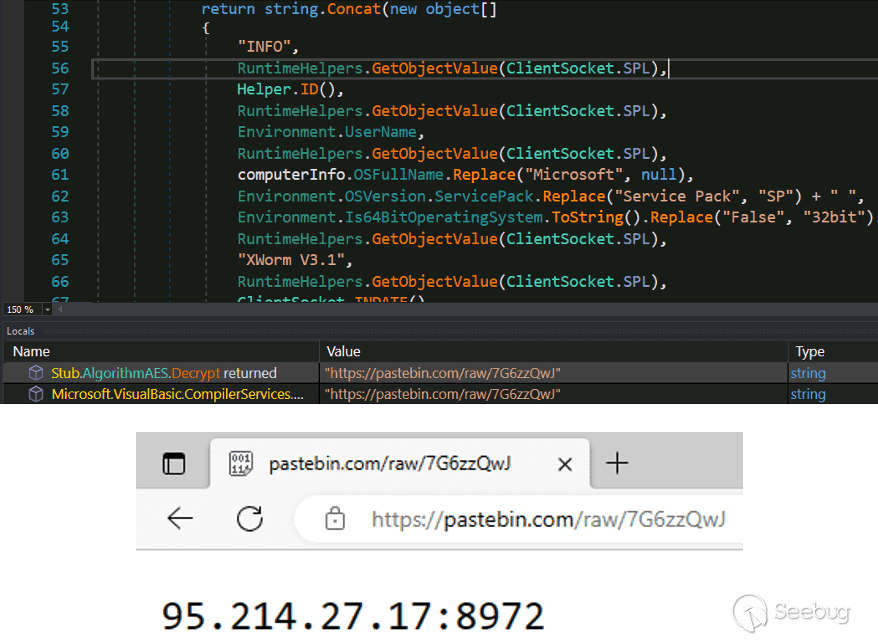This screenshot has height=640, width=878.
Task: Click the lock site-info icon in address bar
Action: 335,518
